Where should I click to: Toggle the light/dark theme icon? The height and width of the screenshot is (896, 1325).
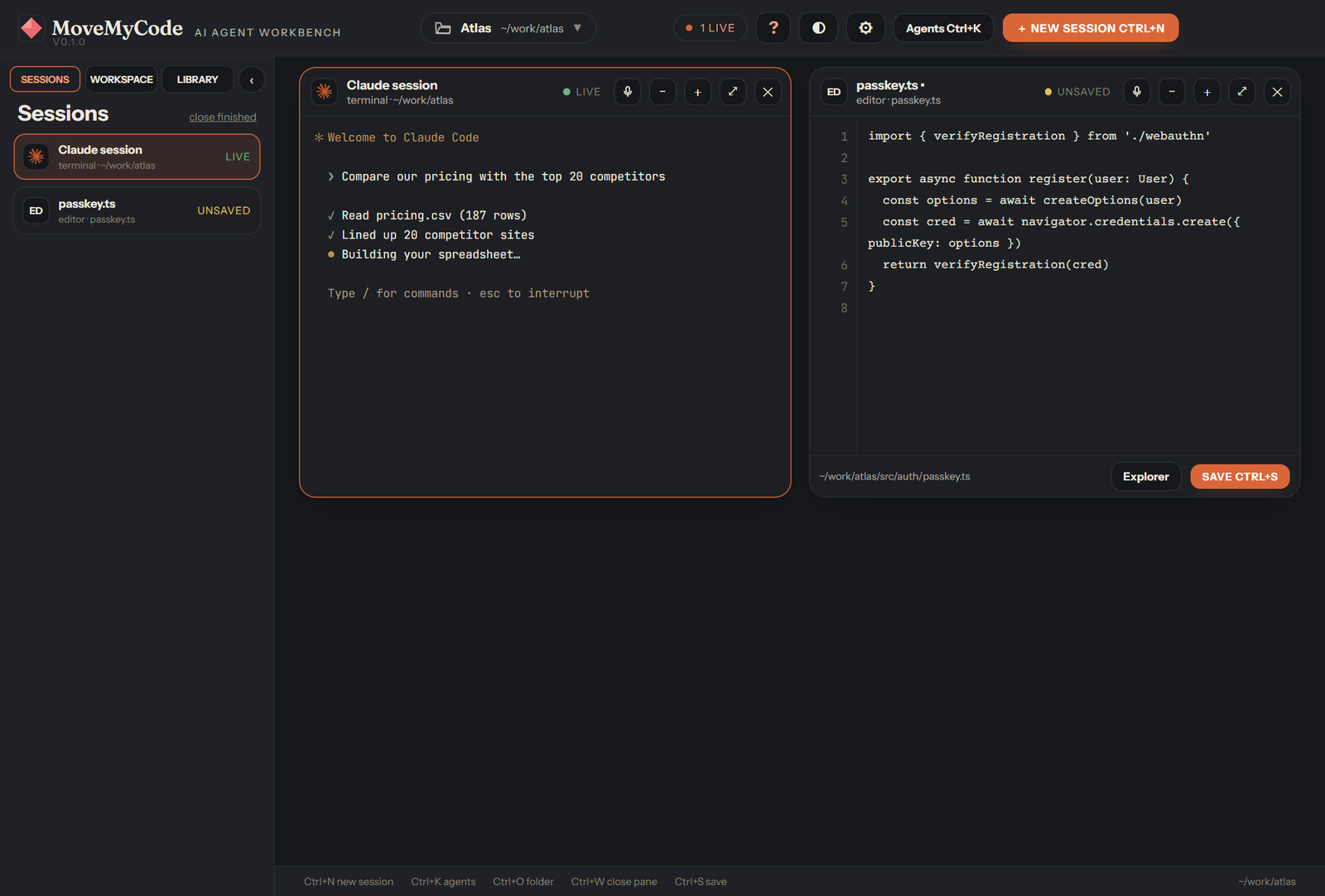pos(819,28)
